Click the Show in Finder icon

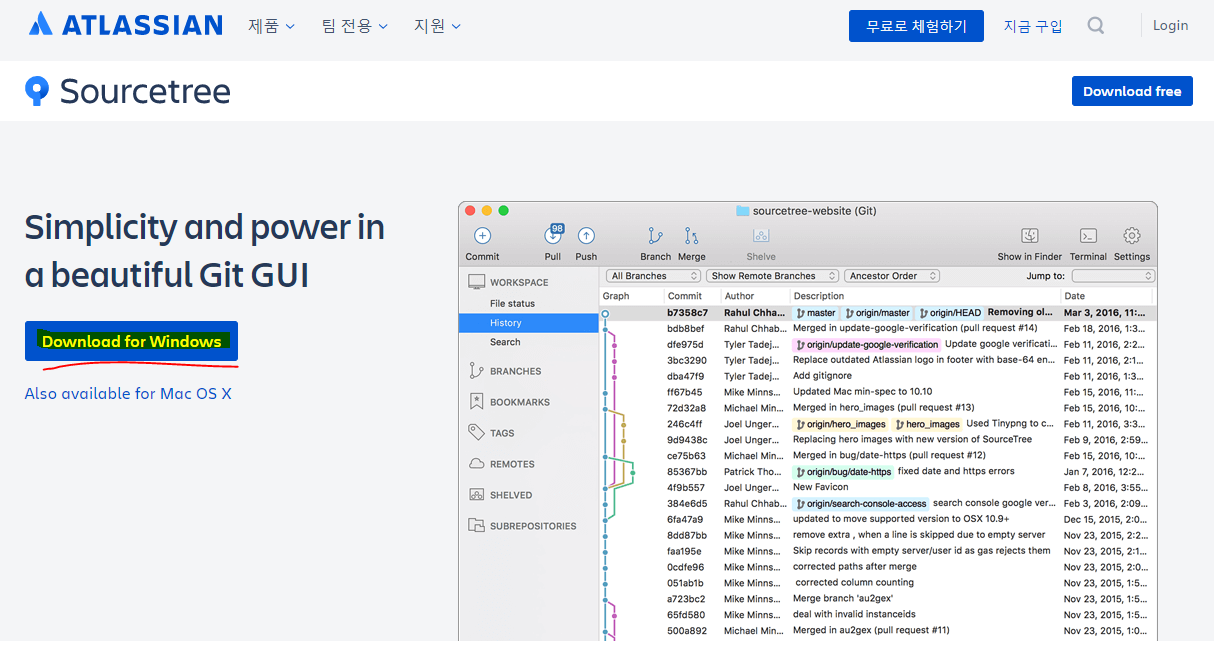[x=1030, y=236]
